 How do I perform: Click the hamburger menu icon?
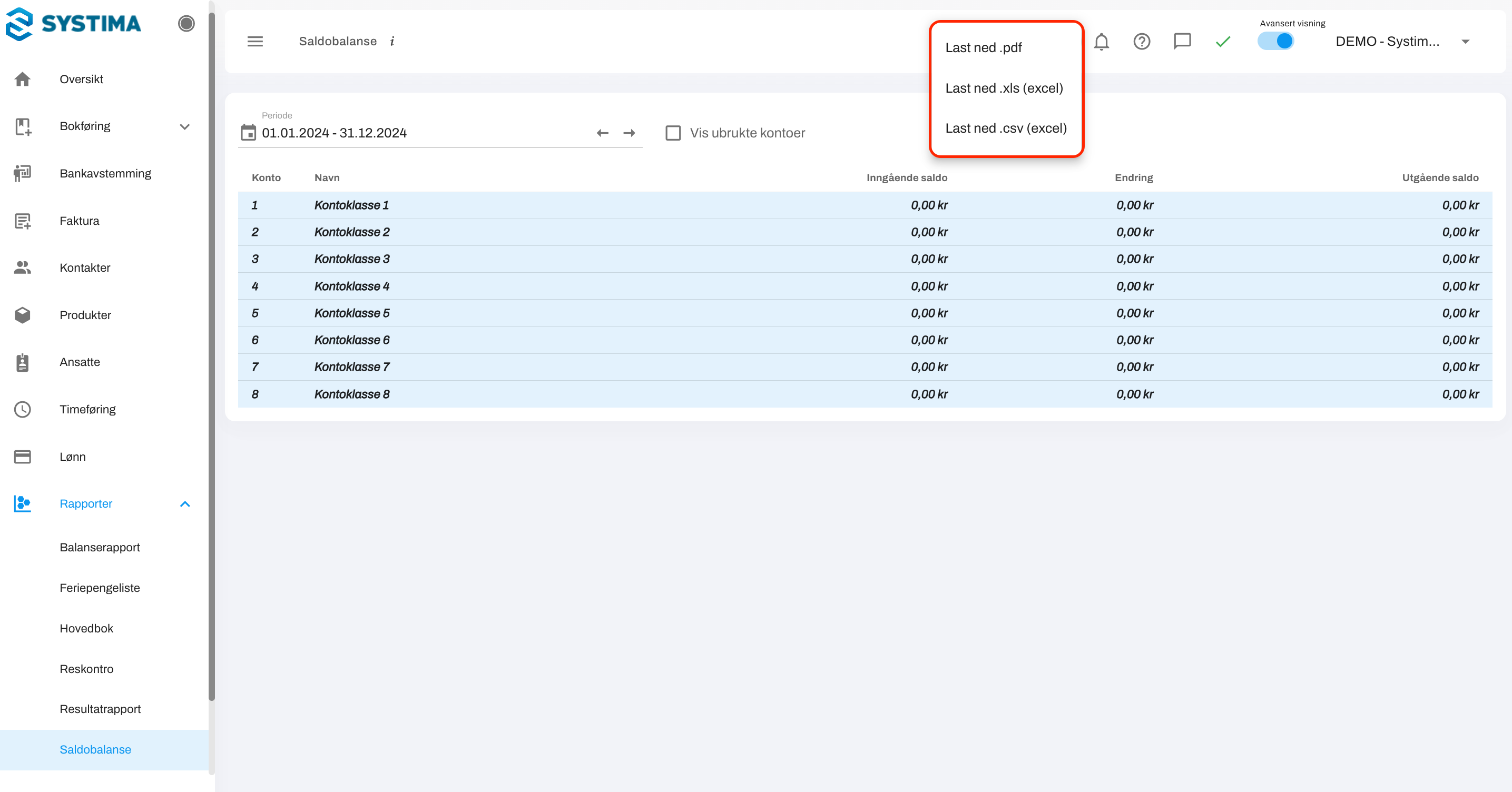pyautogui.click(x=255, y=42)
